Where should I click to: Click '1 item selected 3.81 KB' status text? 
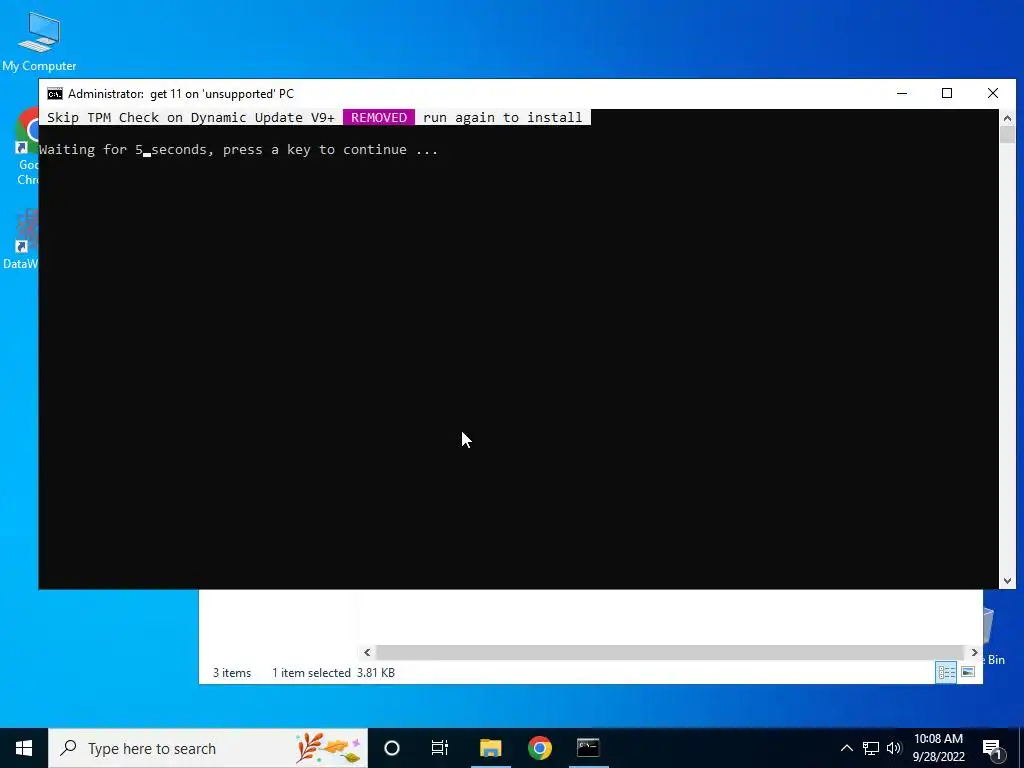point(333,673)
